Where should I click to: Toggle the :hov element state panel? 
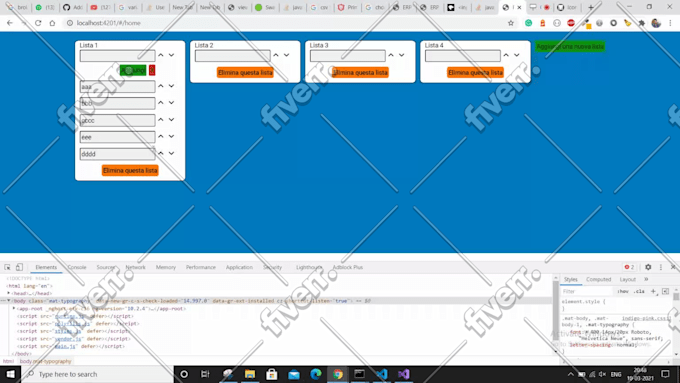click(x=623, y=291)
